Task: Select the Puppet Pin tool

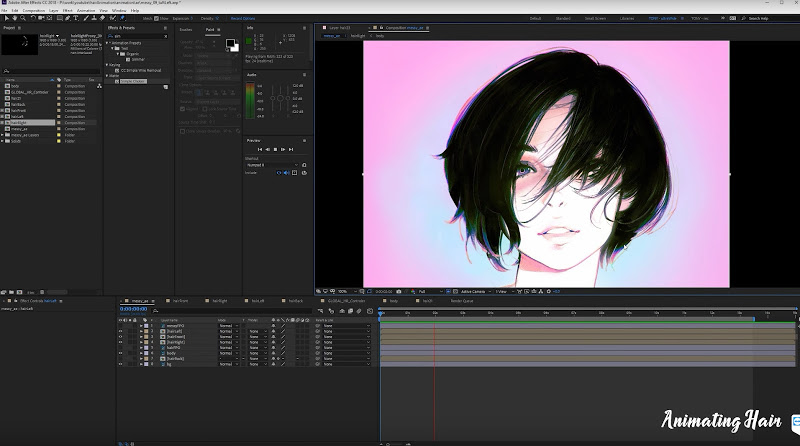Action: click(x=122, y=18)
